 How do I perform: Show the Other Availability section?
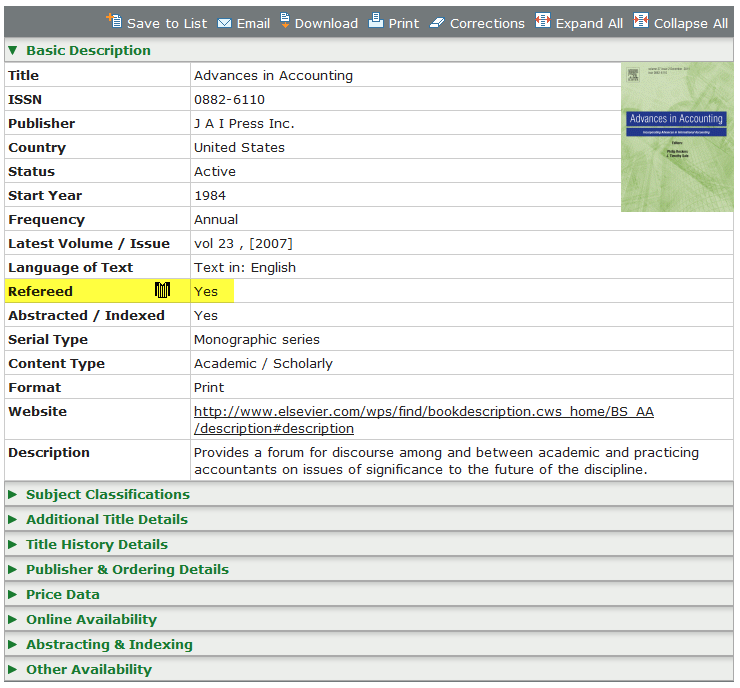pyautogui.click(x=88, y=669)
